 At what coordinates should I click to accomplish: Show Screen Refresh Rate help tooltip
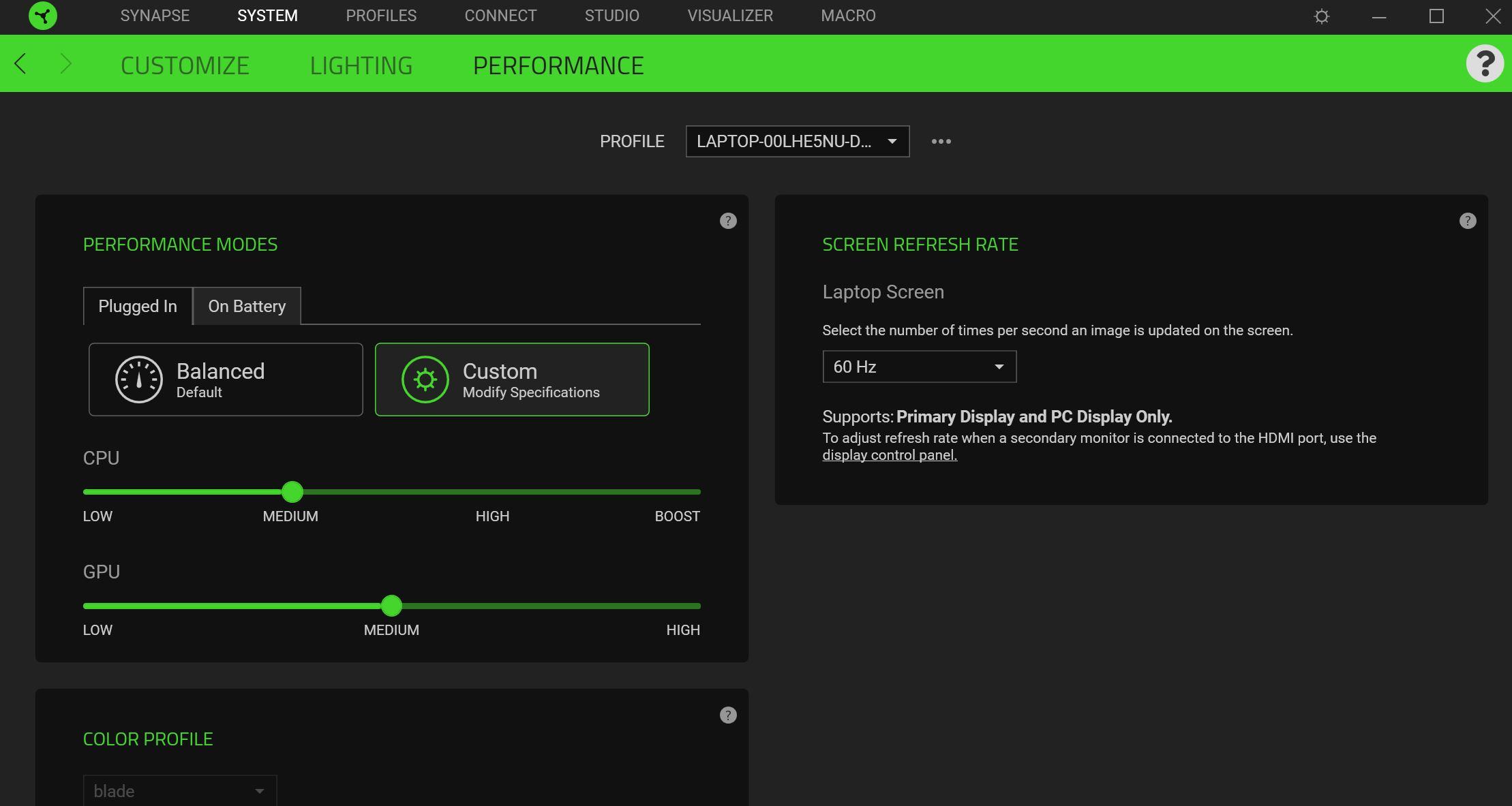[x=1468, y=221]
